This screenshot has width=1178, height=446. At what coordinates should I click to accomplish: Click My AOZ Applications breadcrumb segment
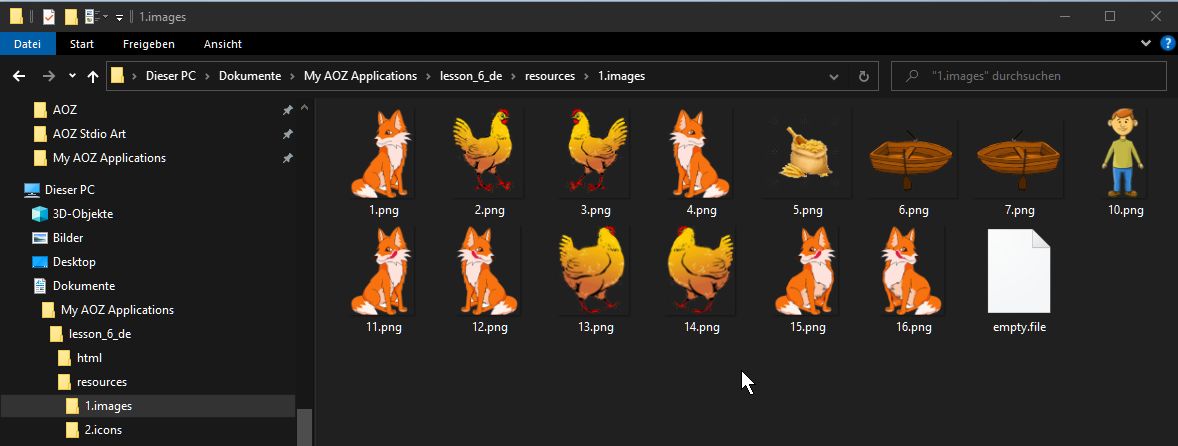click(360, 76)
